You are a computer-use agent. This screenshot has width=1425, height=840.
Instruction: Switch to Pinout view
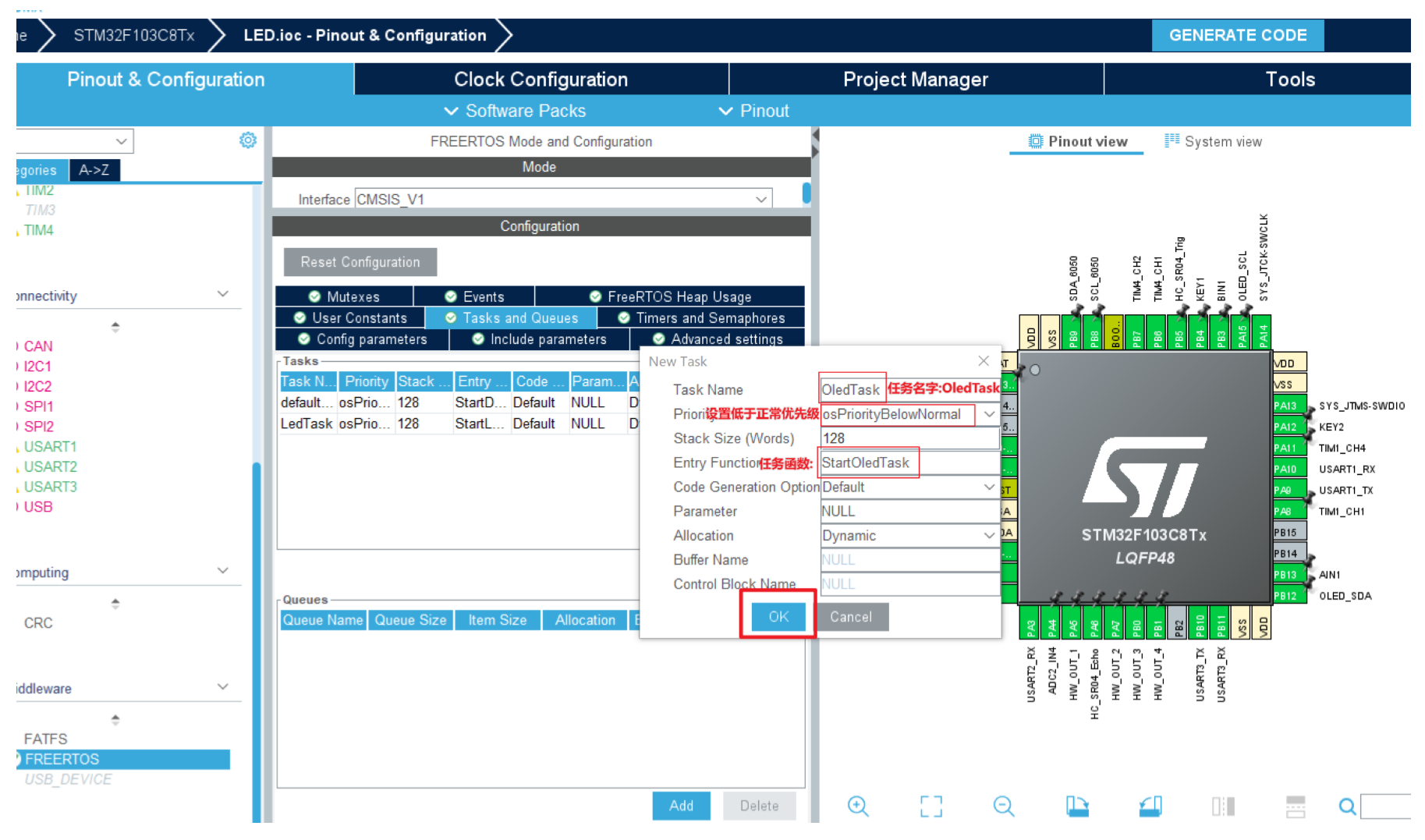click(x=1077, y=141)
